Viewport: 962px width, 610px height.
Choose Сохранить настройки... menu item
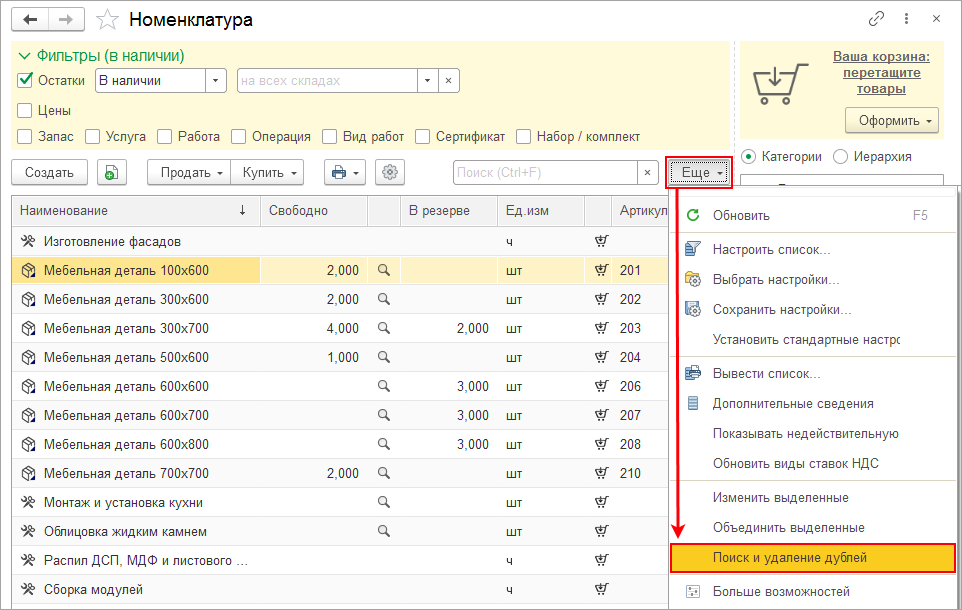click(x=814, y=309)
